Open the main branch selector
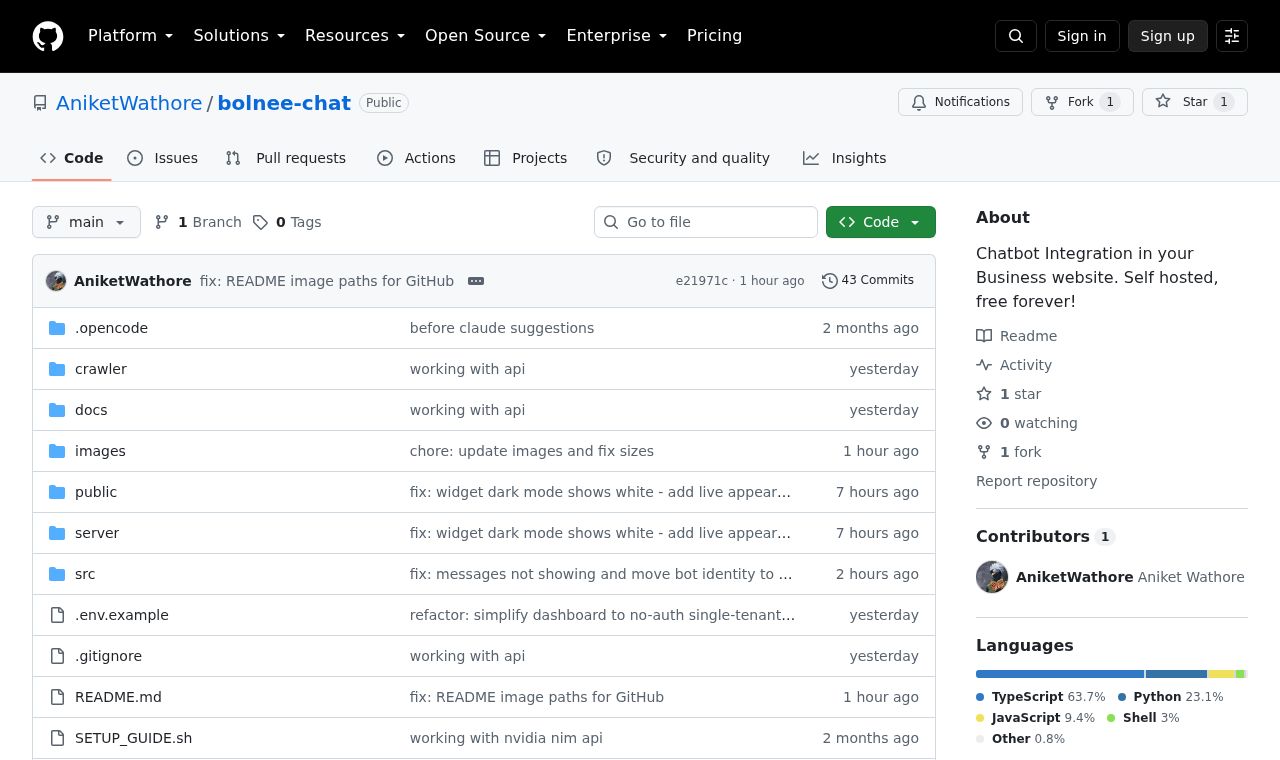The width and height of the screenshot is (1280, 760). pyautogui.click(x=86, y=222)
